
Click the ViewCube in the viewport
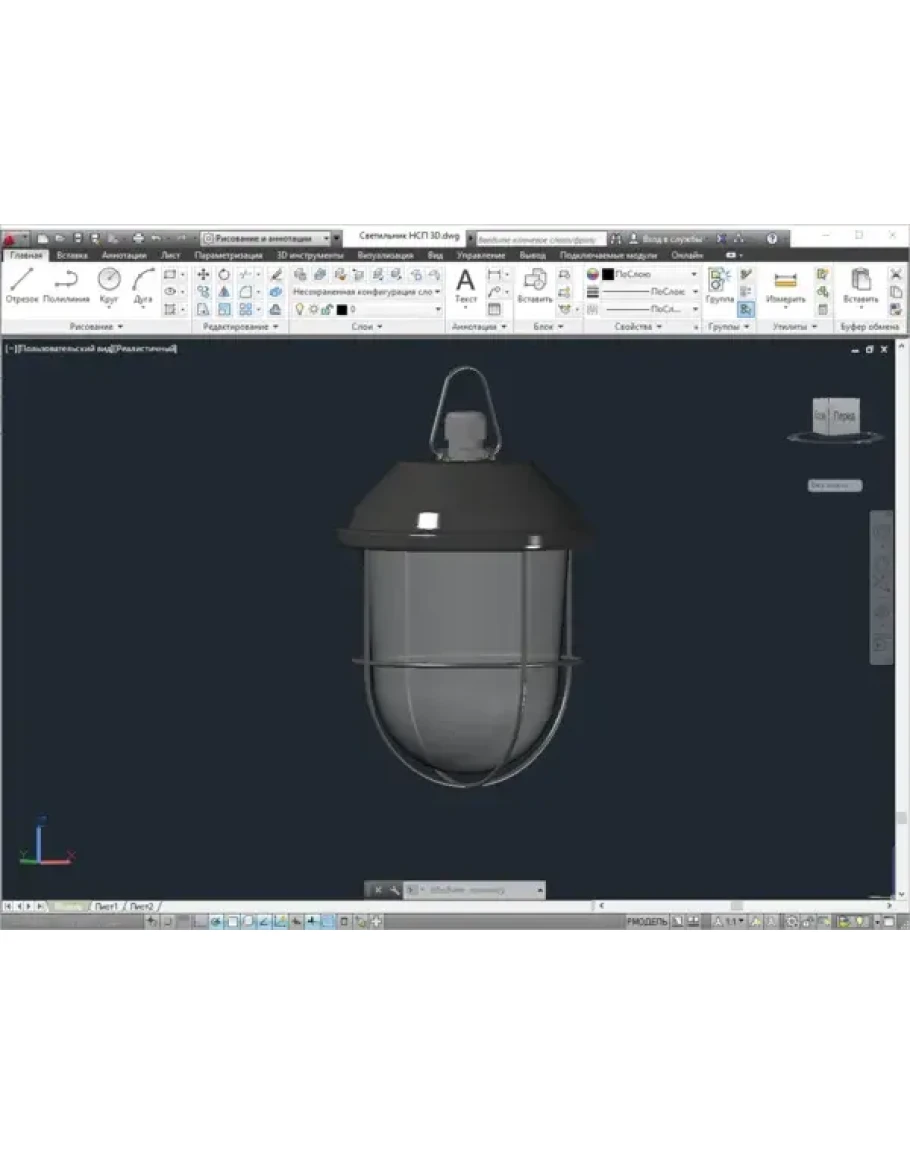tap(833, 415)
